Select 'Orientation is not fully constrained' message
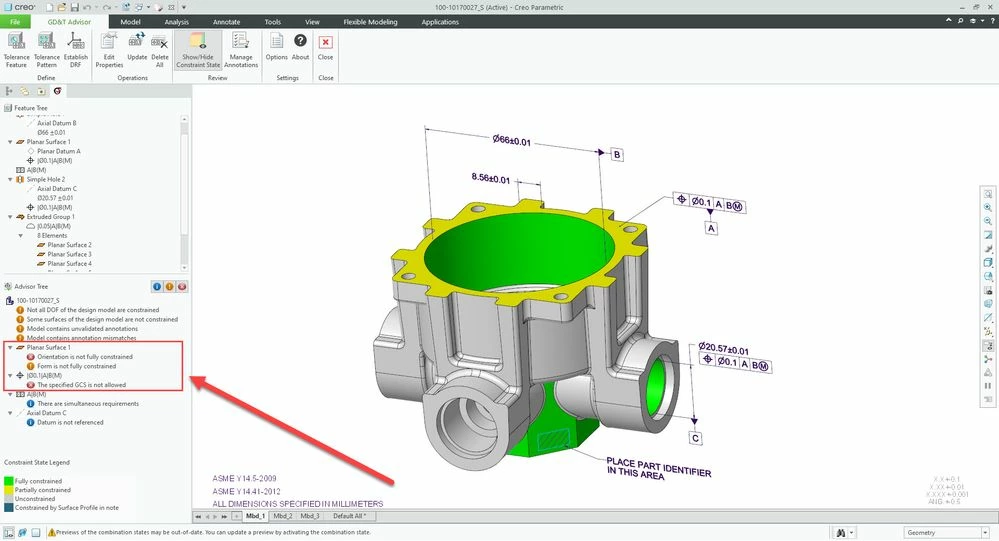The image size is (999, 541). coord(85,357)
